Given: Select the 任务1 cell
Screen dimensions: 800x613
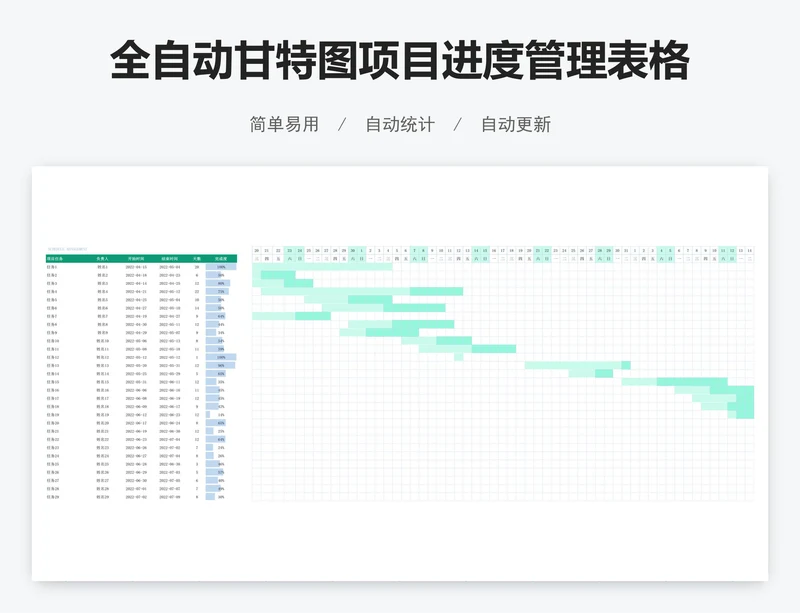Looking at the screenshot, I should (52, 267).
